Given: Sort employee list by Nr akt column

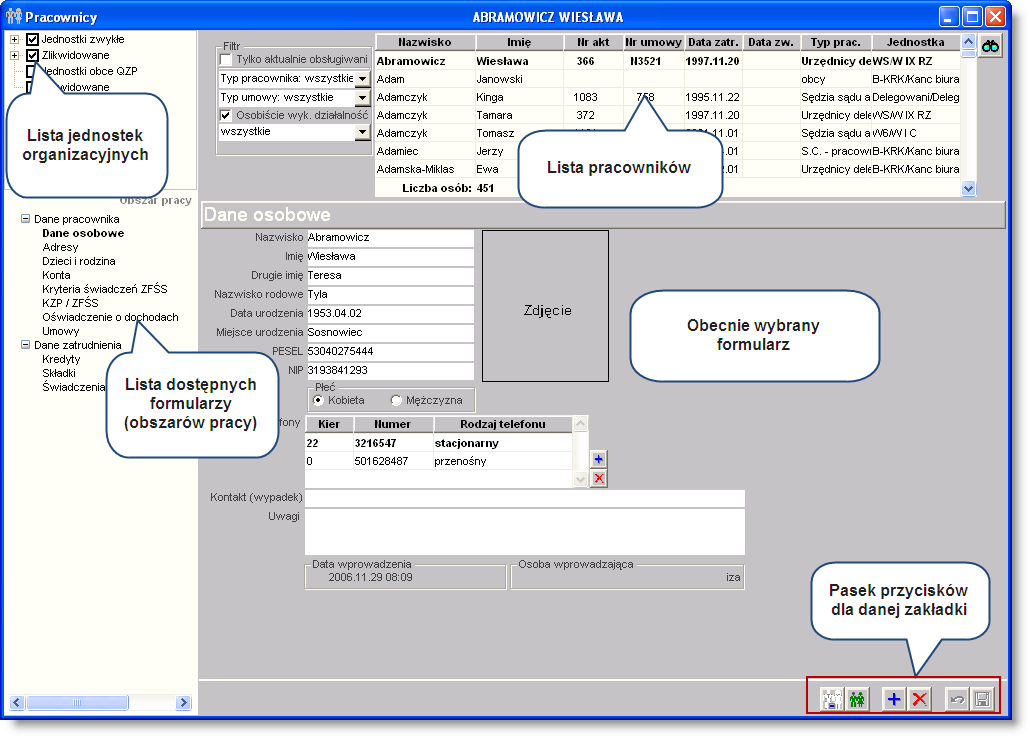Looking at the screenshot, I should 593,42.
